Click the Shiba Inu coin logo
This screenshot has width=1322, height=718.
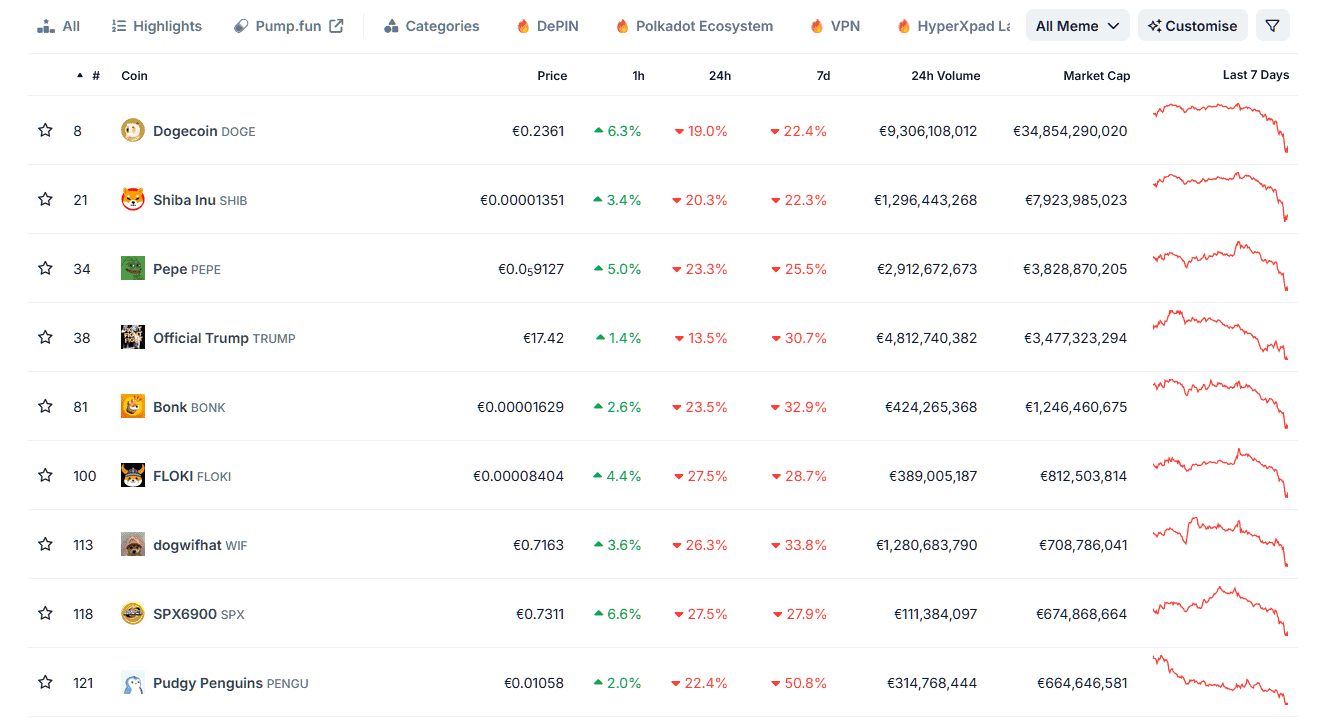click(133, 199)
